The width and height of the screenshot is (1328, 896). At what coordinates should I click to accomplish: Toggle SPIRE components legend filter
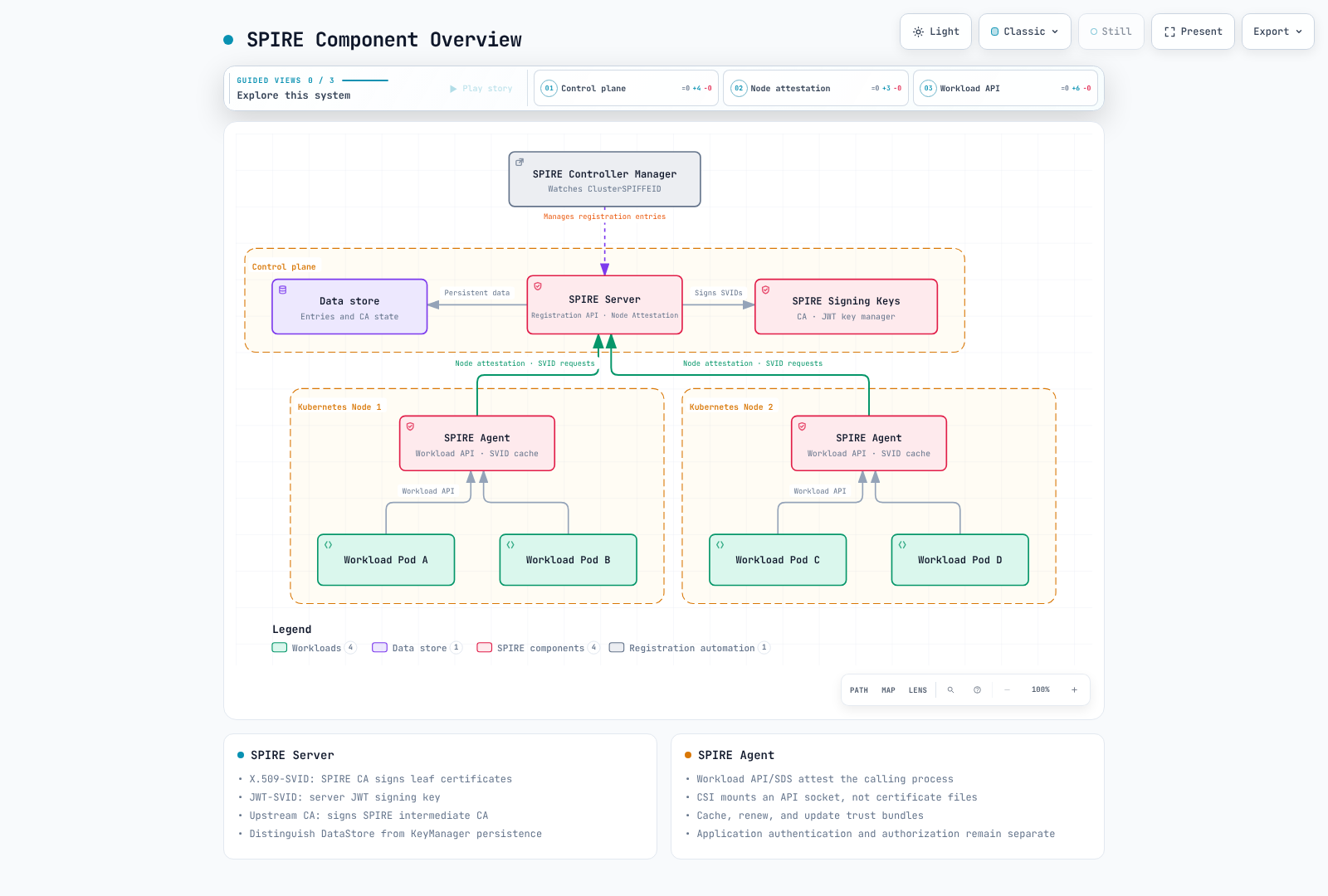[x=538, y=648]
